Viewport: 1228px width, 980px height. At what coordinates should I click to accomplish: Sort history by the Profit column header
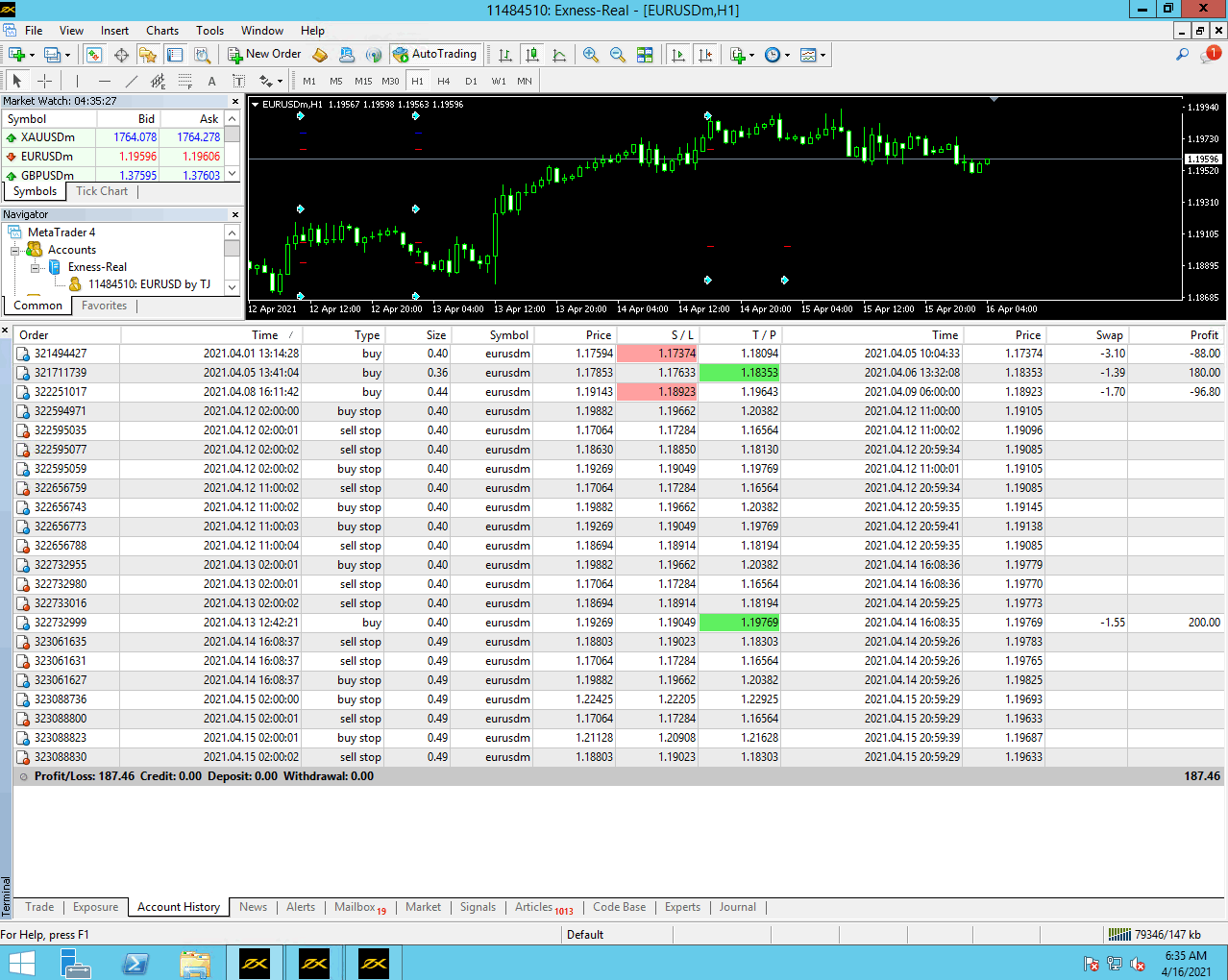(1177, 335)
